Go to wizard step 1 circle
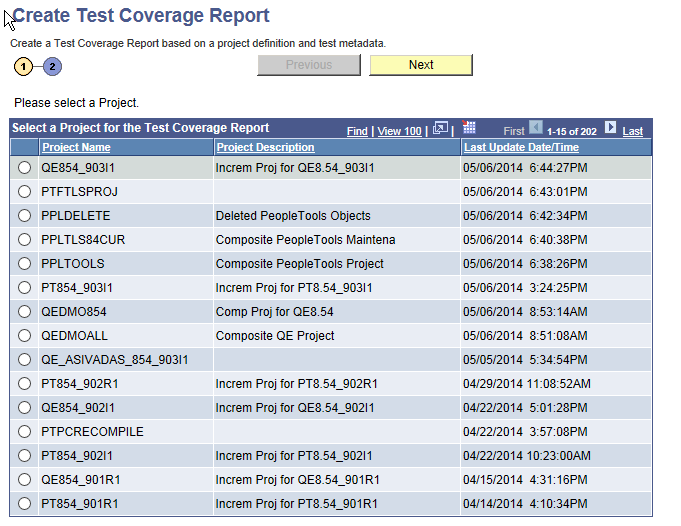The width and height of the screenshot is (681, 526). 23,67
